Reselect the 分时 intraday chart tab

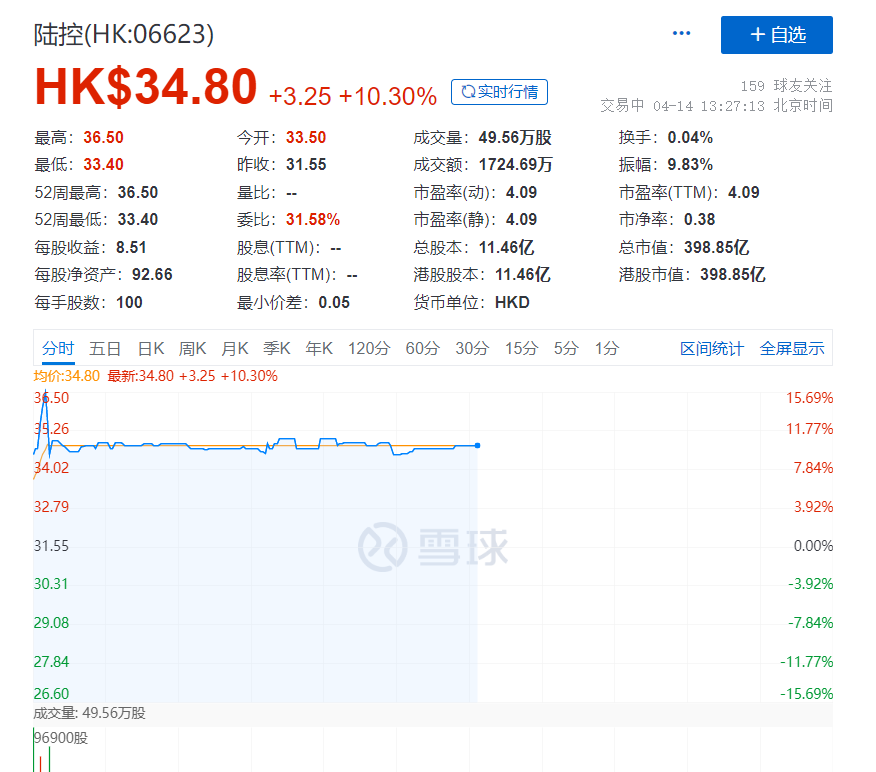click(57, 349)
